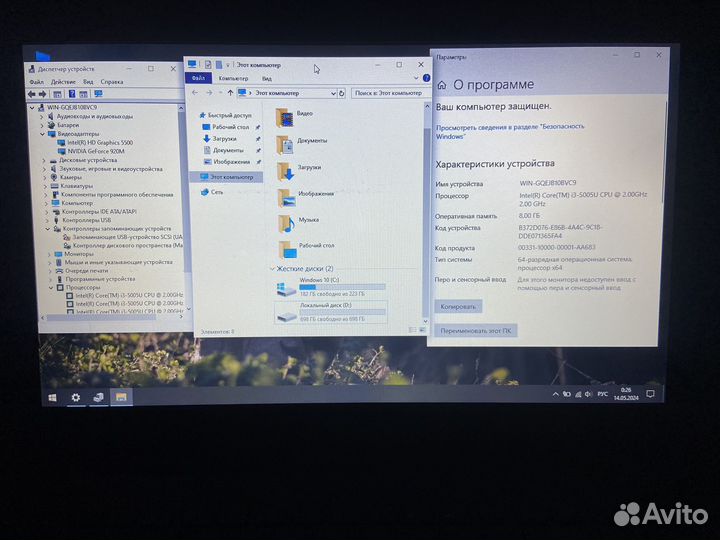Go up one level with Up arrow
This screenshot has width=720, height=540.
pos(230,93)
